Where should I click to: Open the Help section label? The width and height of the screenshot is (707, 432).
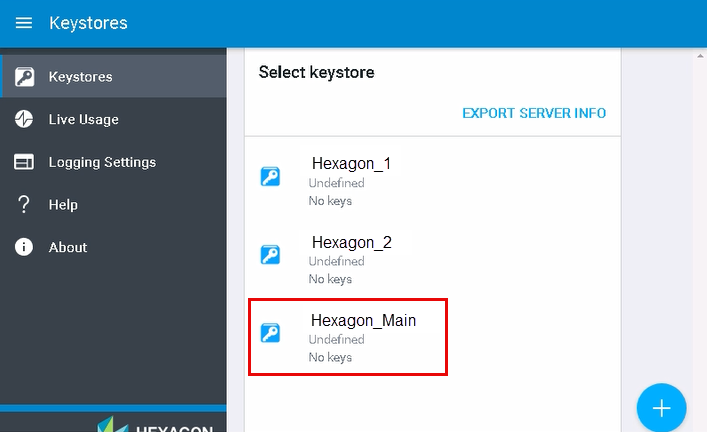click(63, 204)
